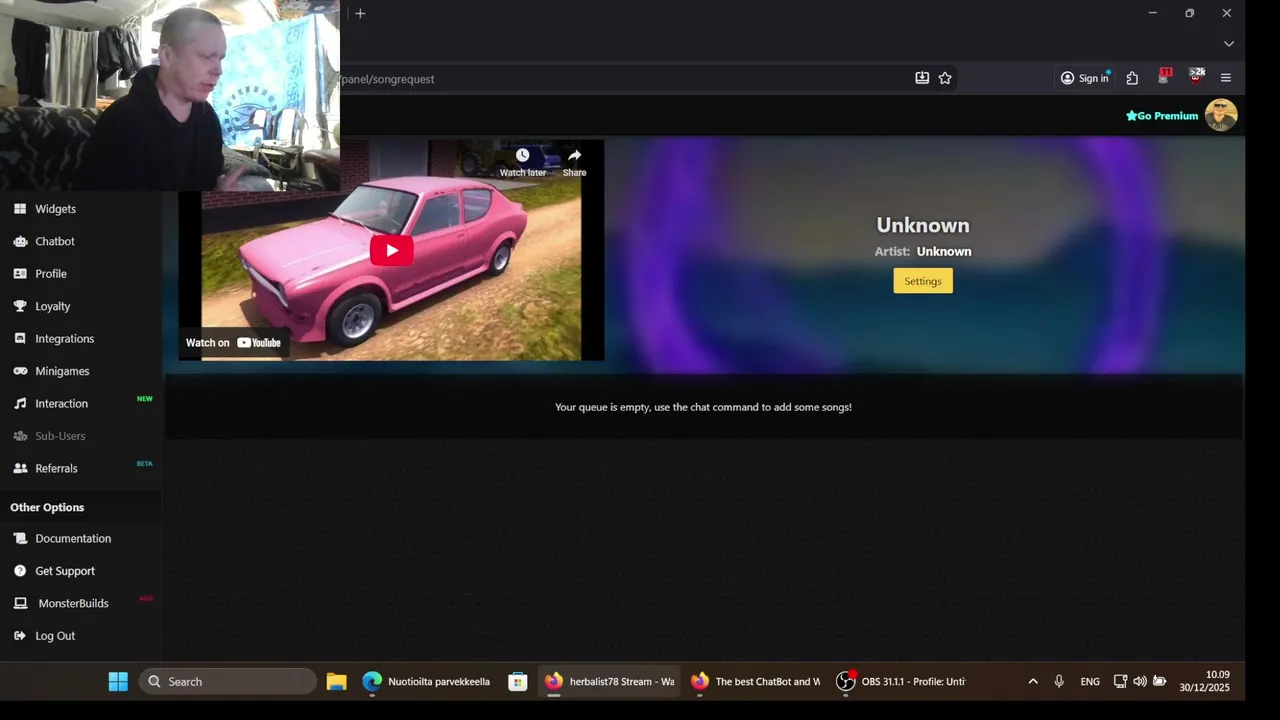Click the yellow Settings button
The width and height of the screenshot is (1280, 720).
[x=923, y=281]
